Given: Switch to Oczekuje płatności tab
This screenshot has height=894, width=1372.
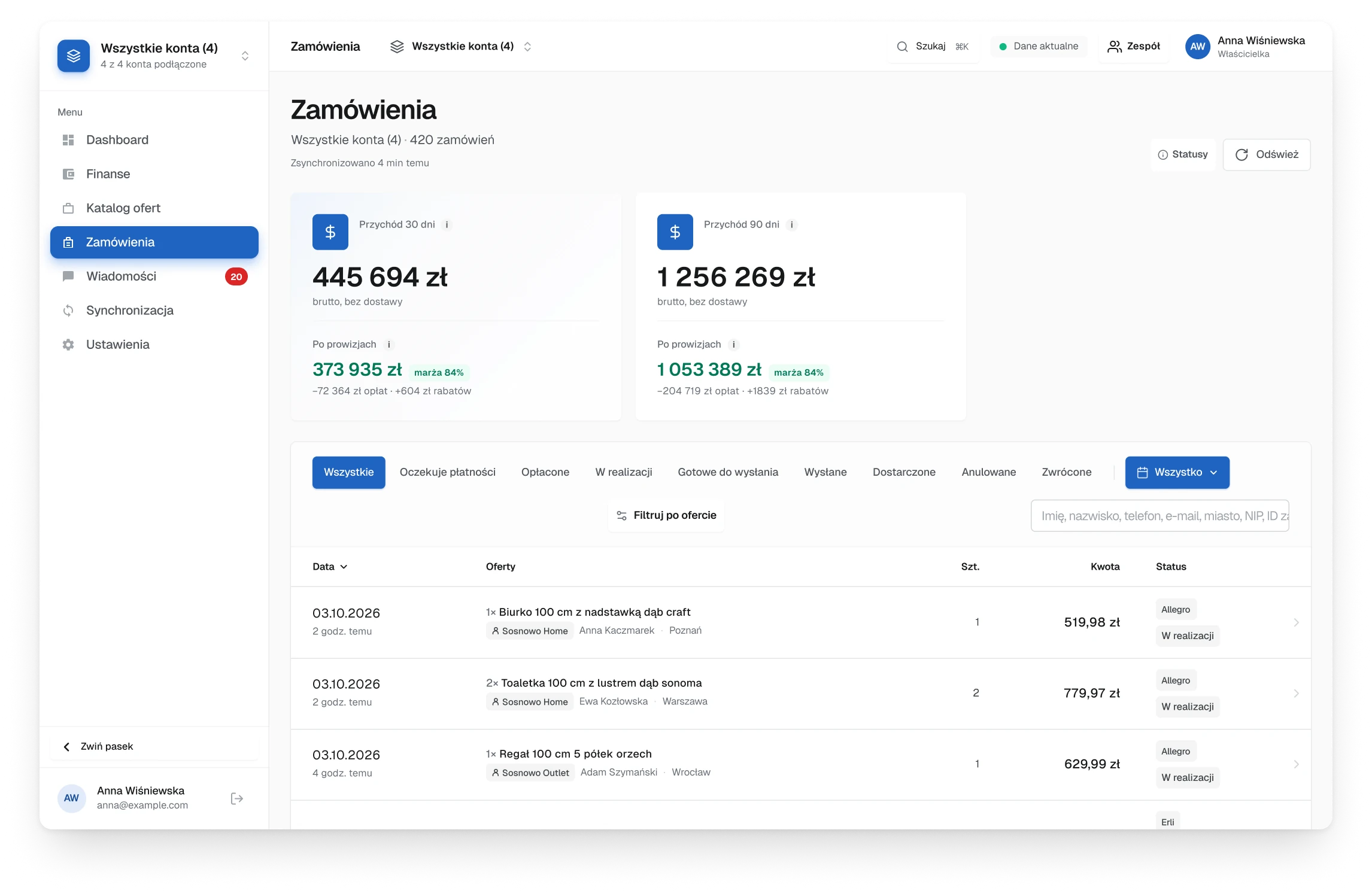Looking at the screenshot, I should point(448,473).
